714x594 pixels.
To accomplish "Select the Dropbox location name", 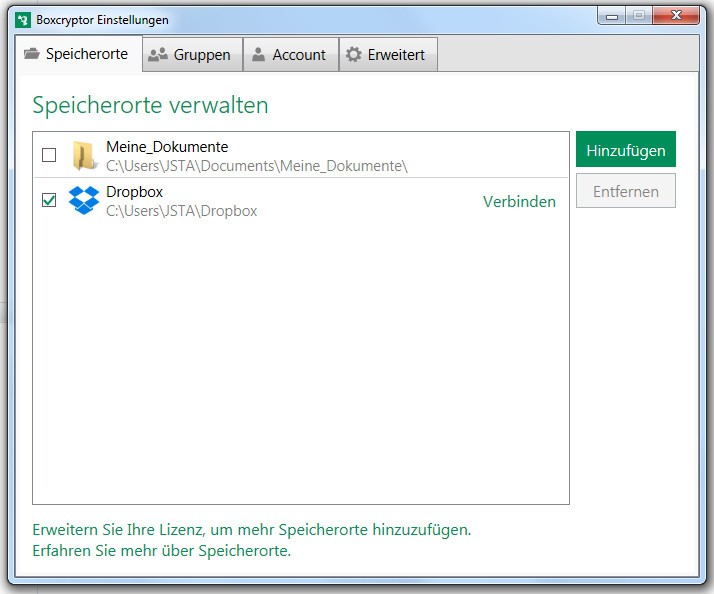I will pos(134,192).
